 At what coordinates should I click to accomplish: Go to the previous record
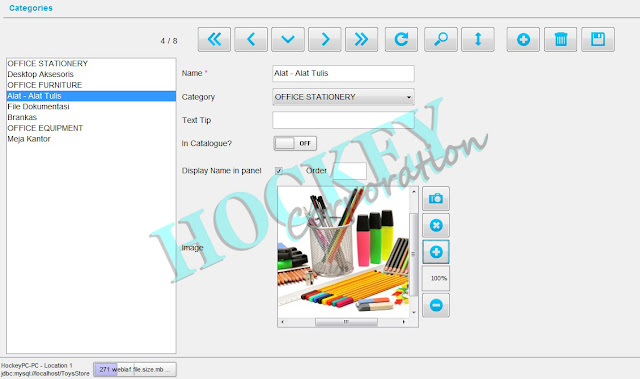pos(251,40)
